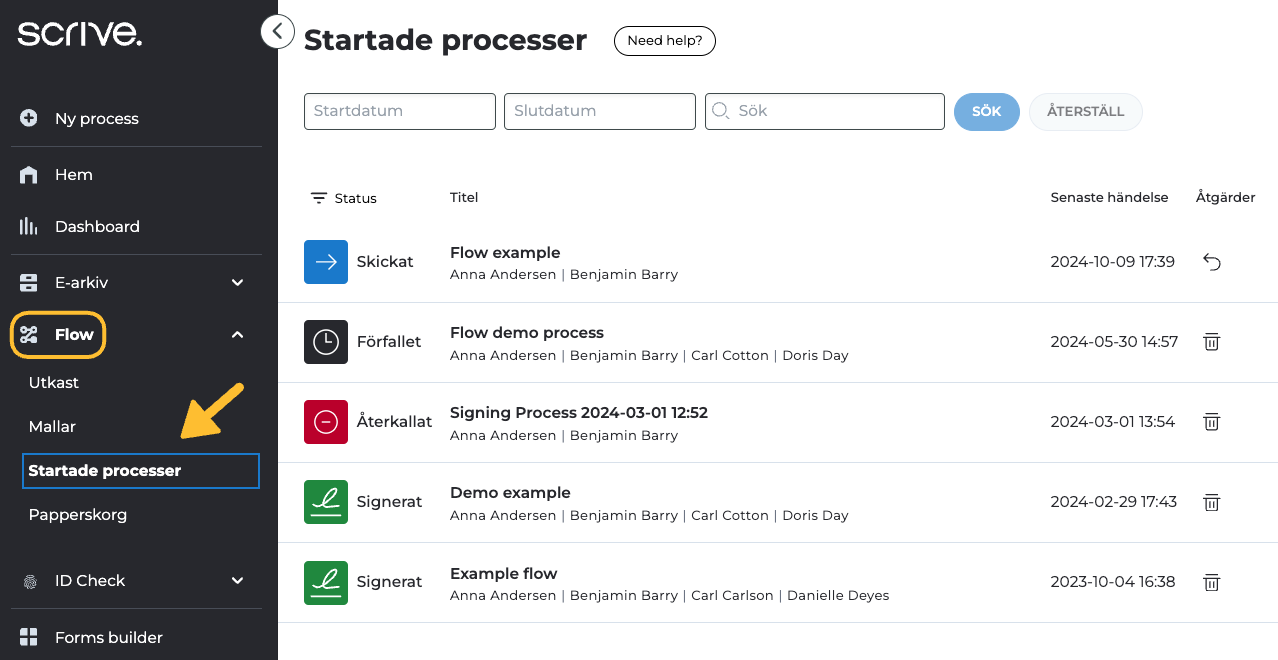Go to Dashboard in the sidebar
This screenshot has width=1278, height=660.
point(97,227)
